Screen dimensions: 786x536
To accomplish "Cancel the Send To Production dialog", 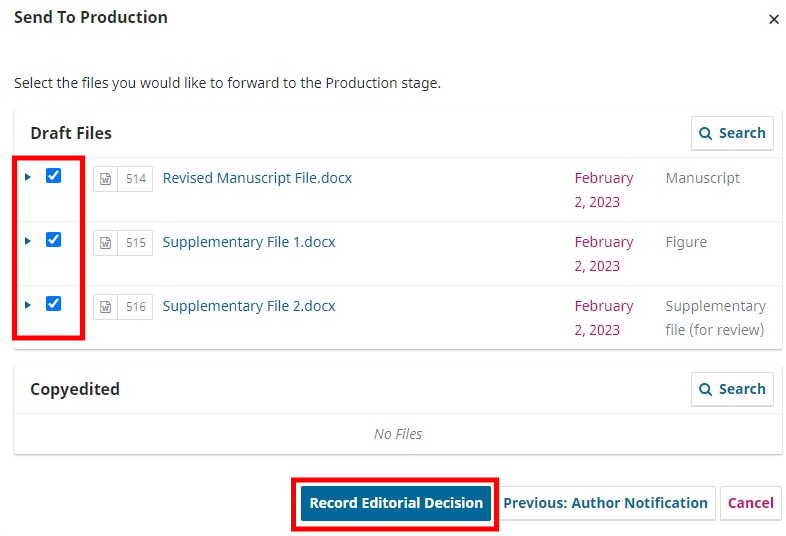I will pyautogui.click(x=751, y=503).
